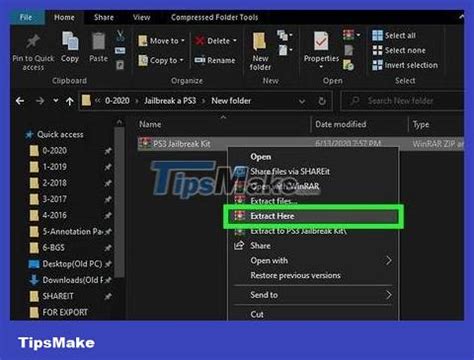This screenshot has width=474, height=360.
Task: Open the recent locations dropdown arrow
Action: (x=56, y=100)
